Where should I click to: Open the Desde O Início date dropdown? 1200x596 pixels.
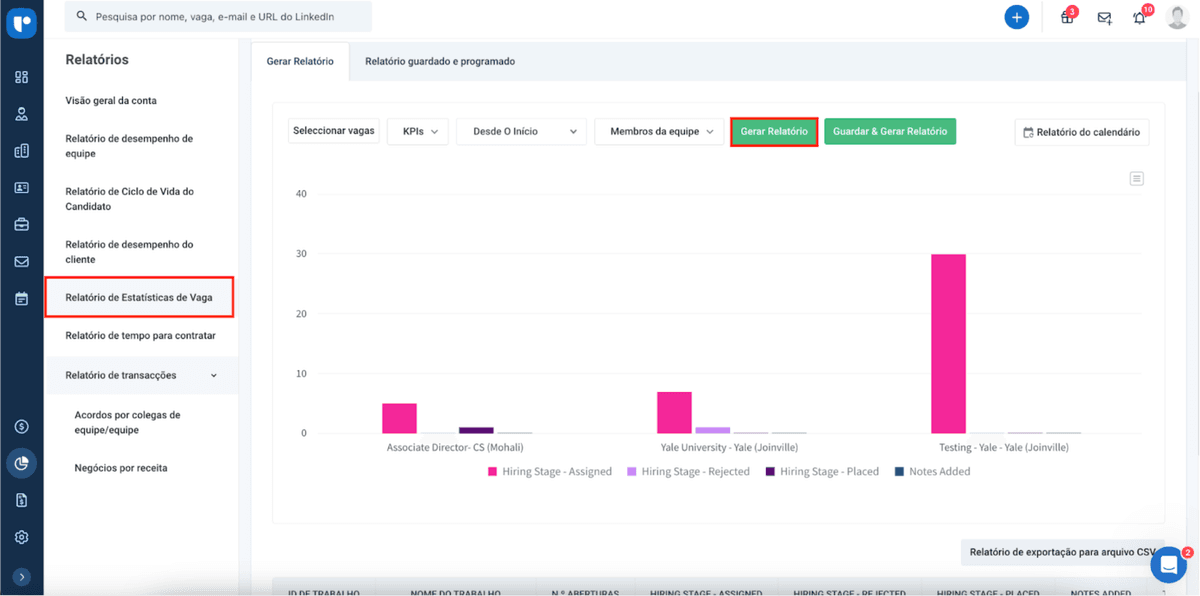coord(521,132)
